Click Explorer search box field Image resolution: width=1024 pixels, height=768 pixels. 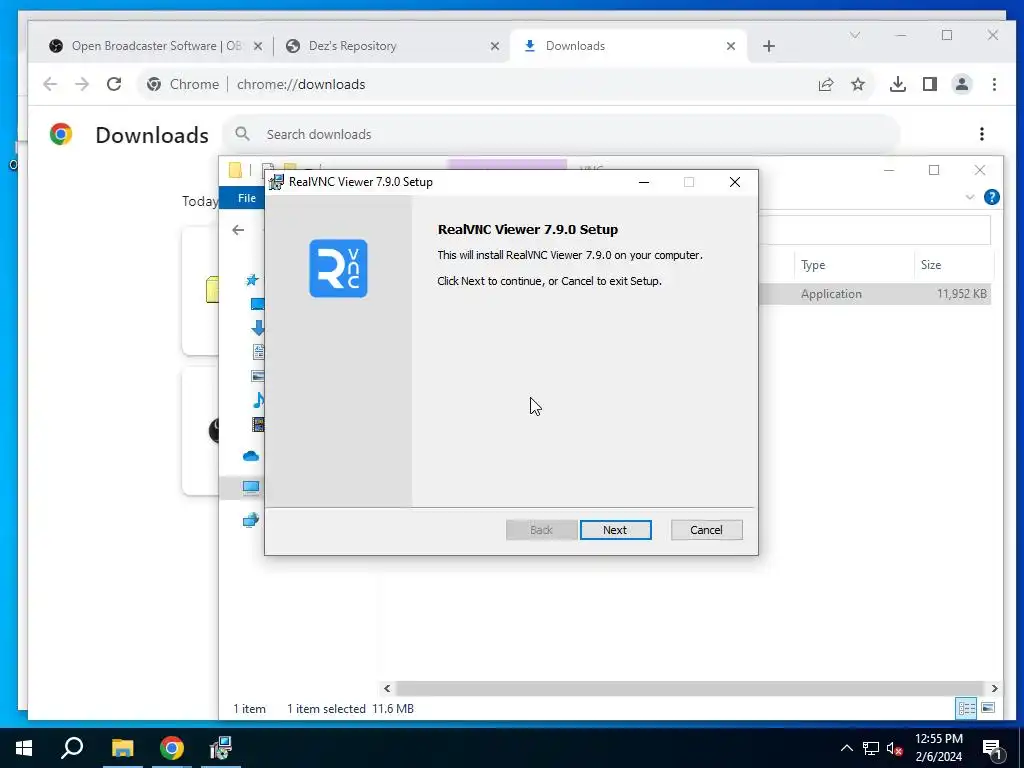coord(874,230)
